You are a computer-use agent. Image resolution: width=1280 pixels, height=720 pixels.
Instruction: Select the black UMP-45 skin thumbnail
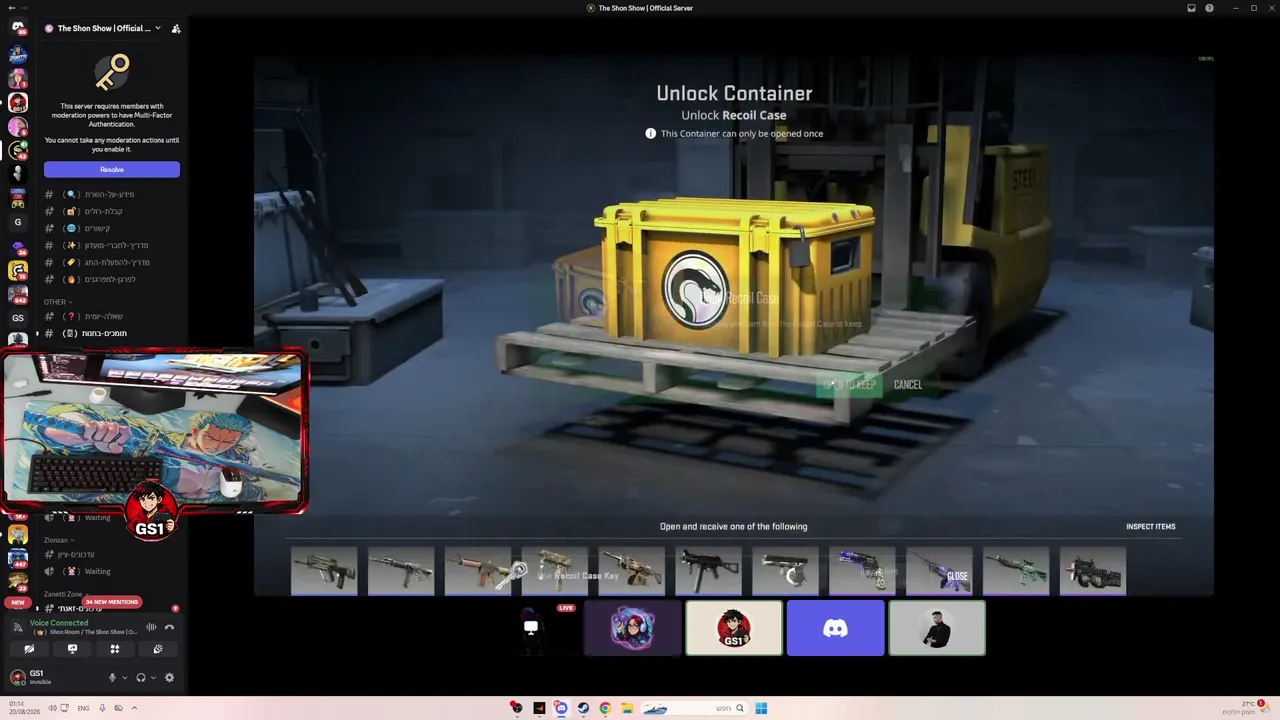point(708,573)
